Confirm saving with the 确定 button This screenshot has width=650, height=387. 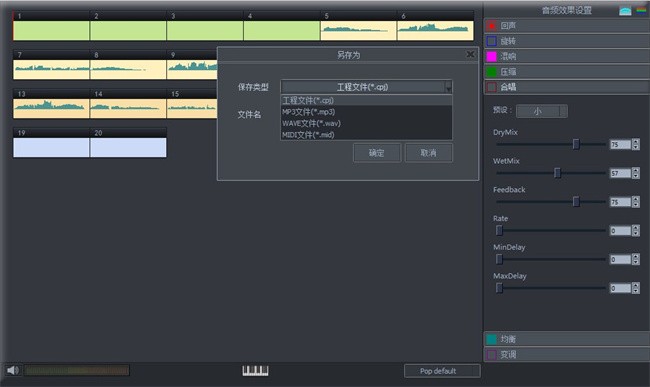pos(377,153)
